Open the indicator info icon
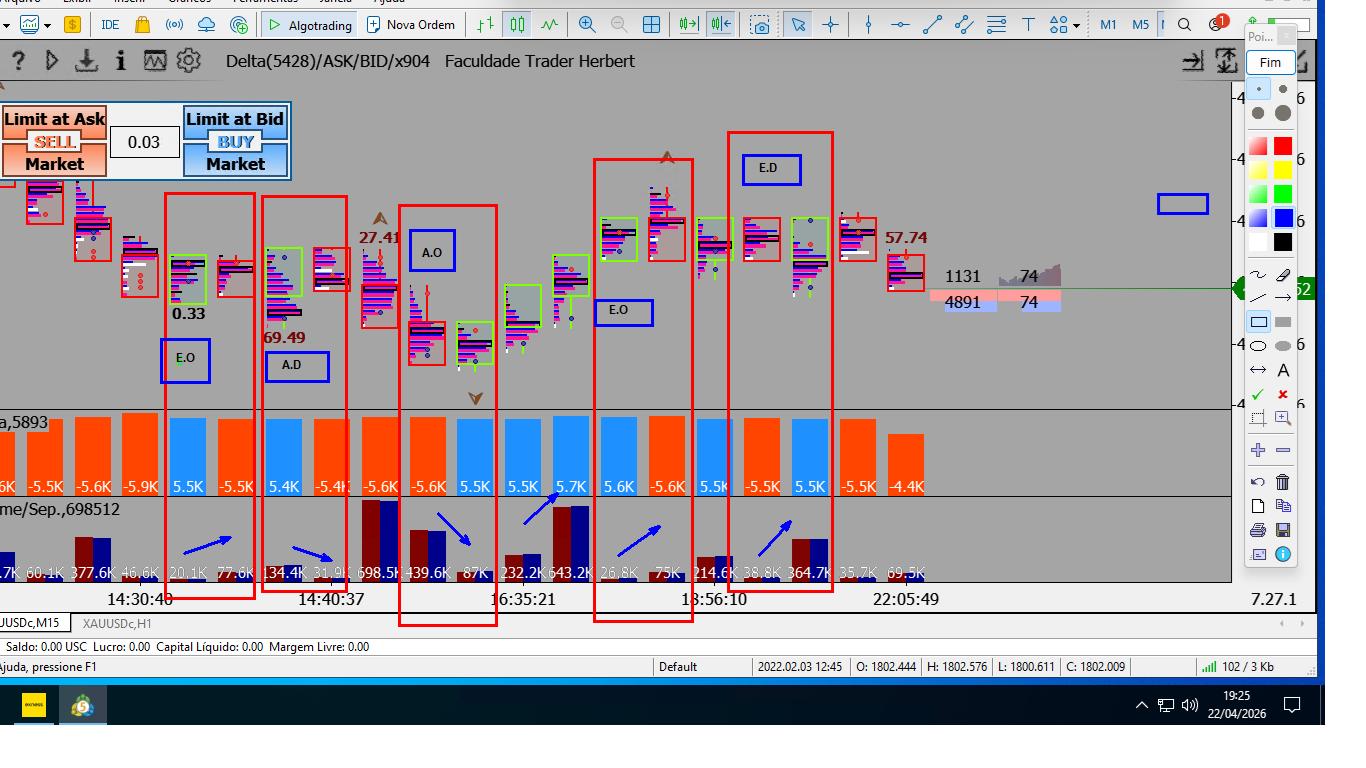This screenshot has width=1366, height=768. (x=121, y=61)
